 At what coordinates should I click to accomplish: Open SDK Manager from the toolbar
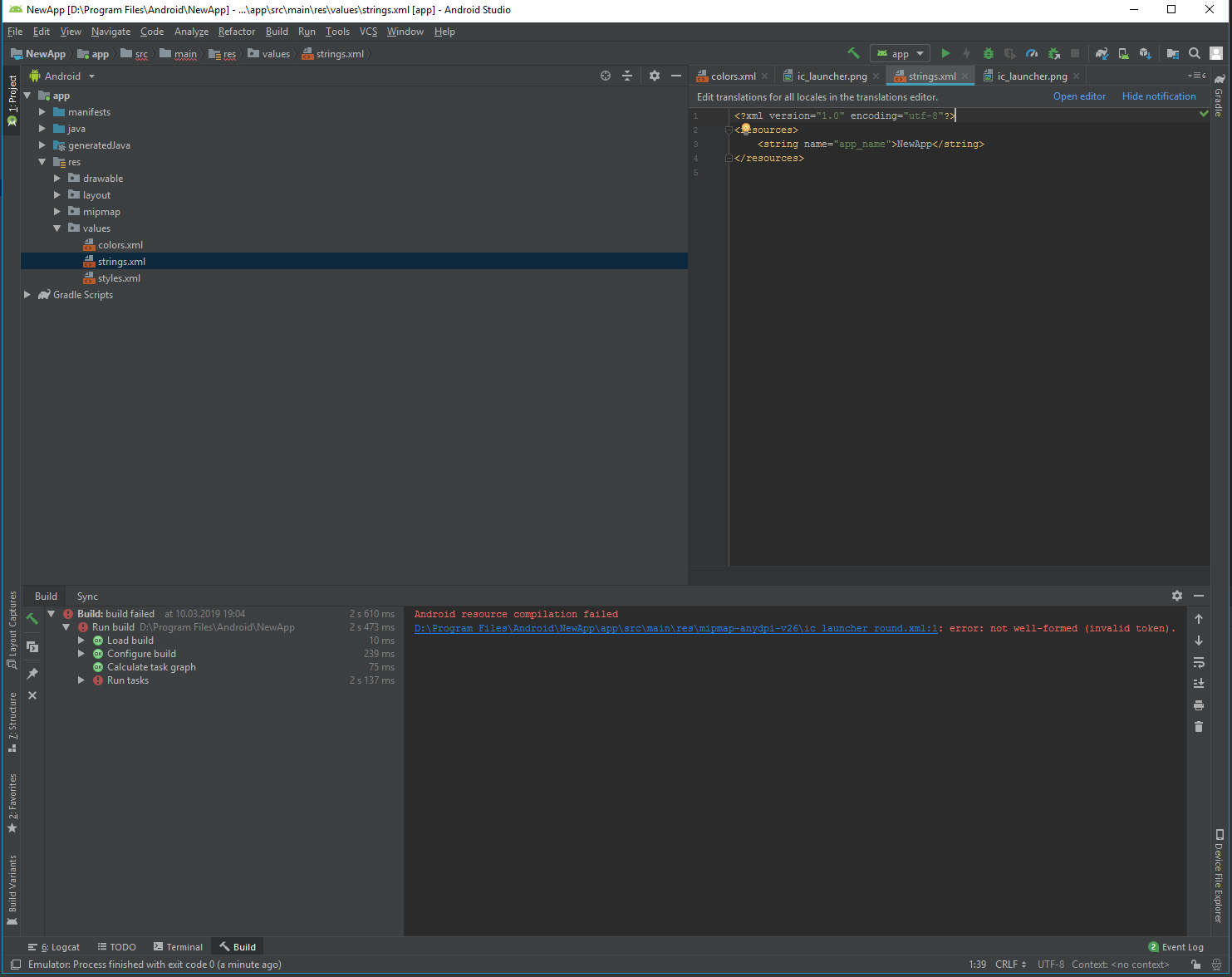(1145, 53)
